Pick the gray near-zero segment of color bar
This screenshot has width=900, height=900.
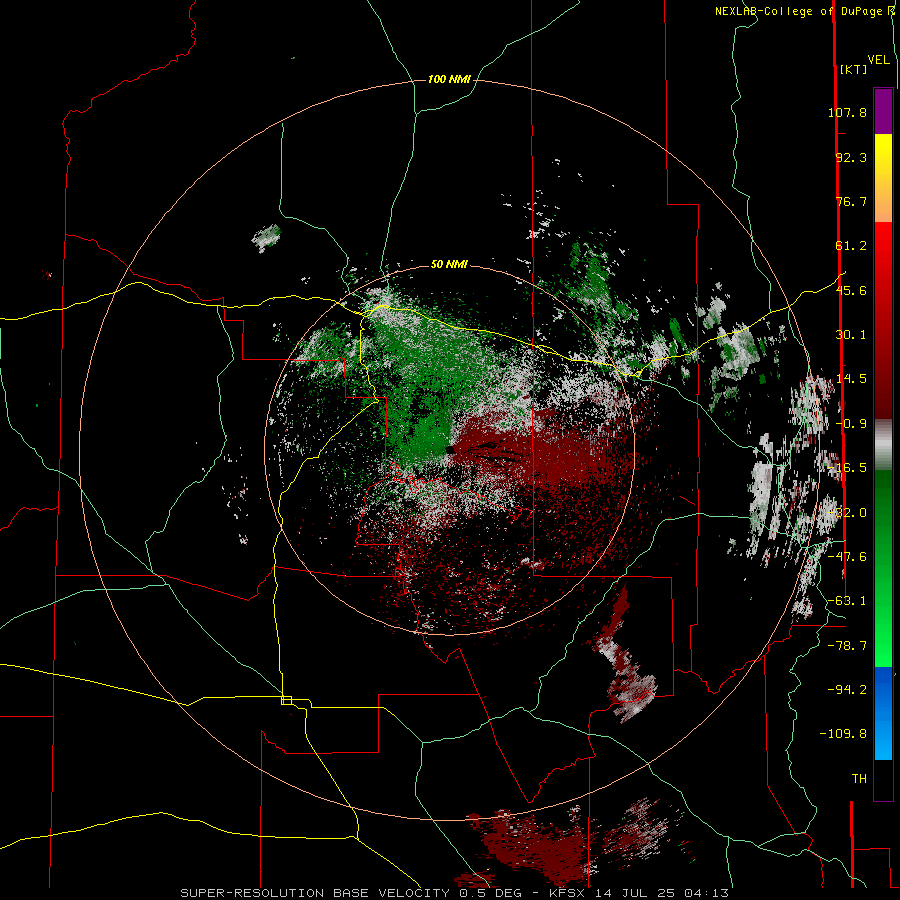883,445
